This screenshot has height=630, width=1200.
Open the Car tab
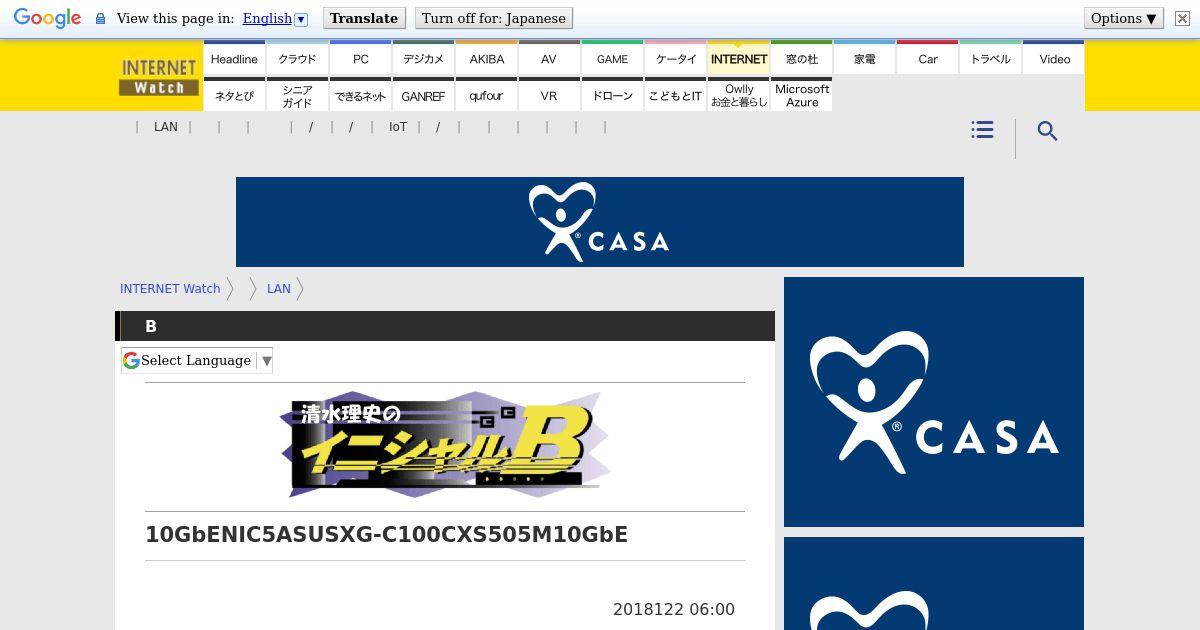point(928,59)
